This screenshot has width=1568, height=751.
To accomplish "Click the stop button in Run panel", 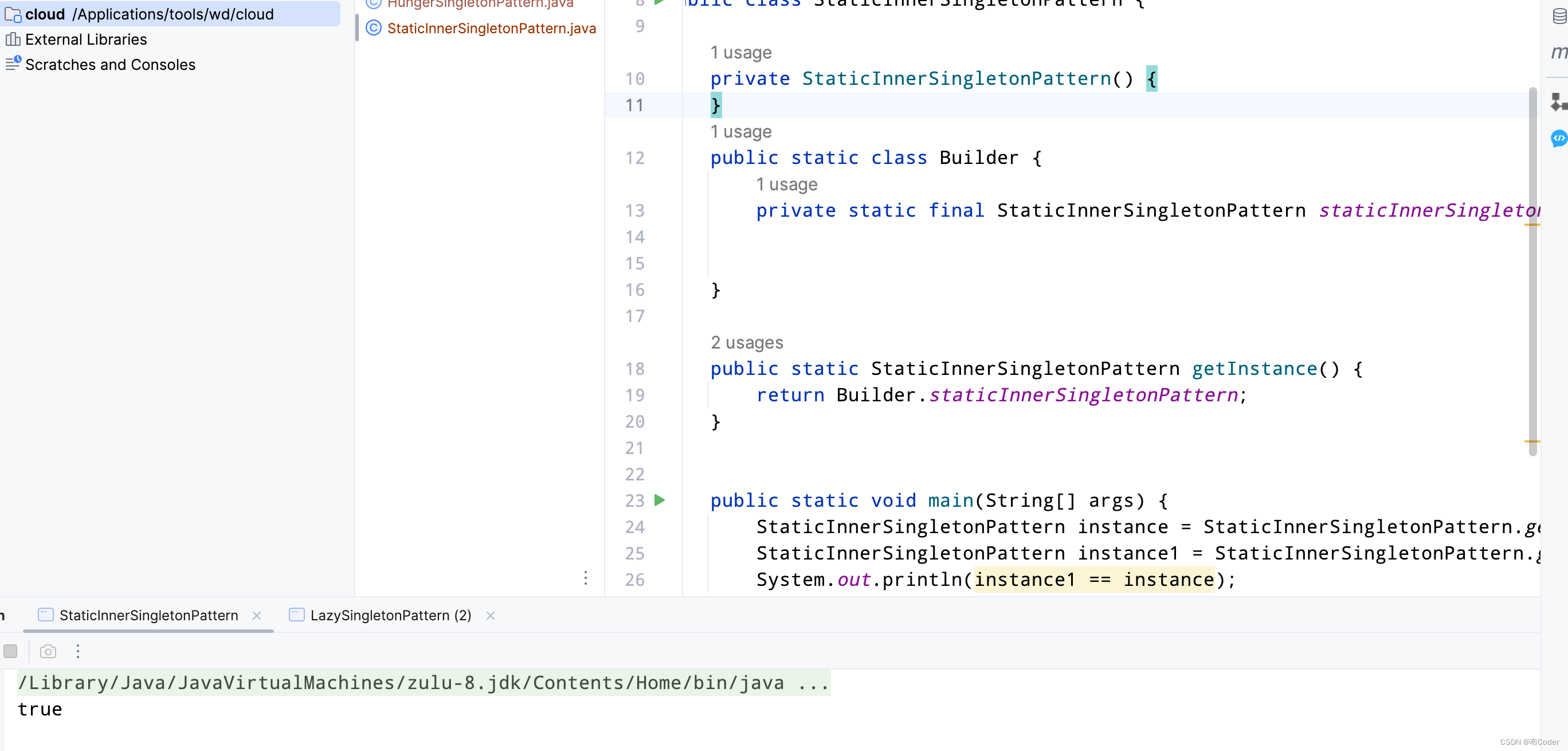I will [x=10, y=651].
